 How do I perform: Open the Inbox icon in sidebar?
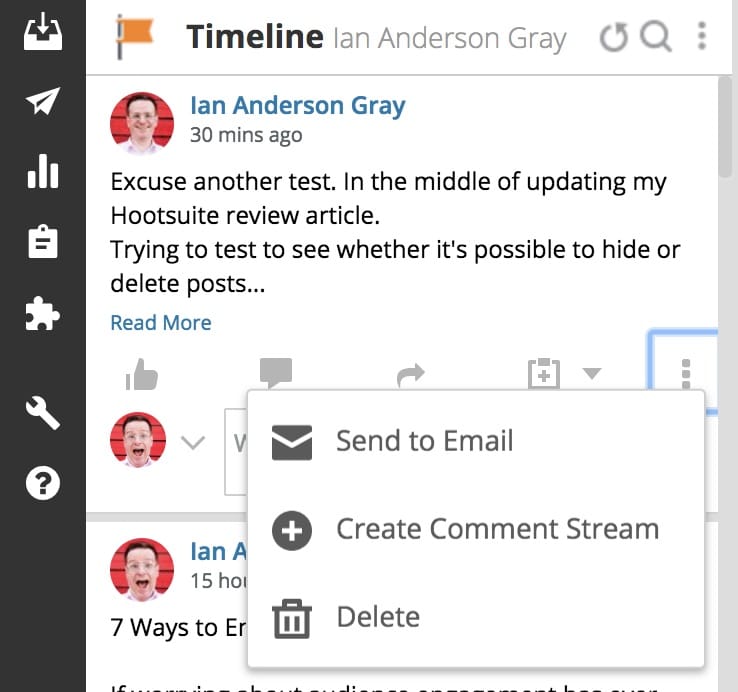click(43, 31)
